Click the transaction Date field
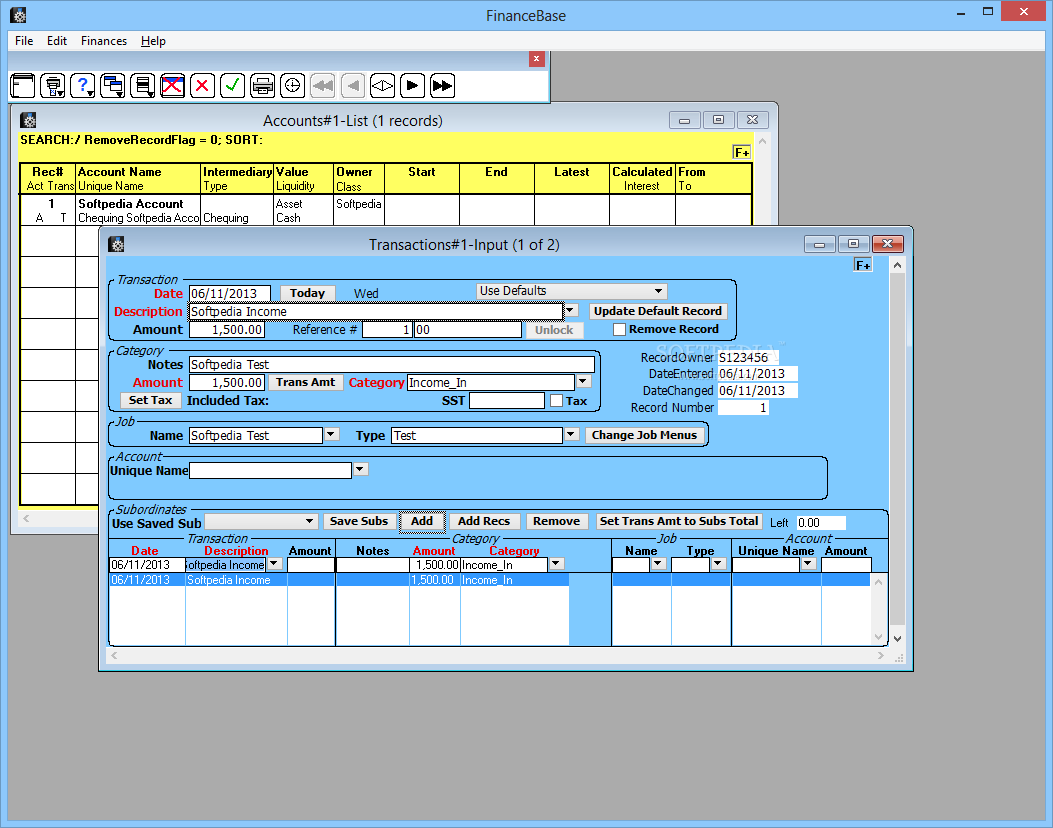 click(230, 293)
